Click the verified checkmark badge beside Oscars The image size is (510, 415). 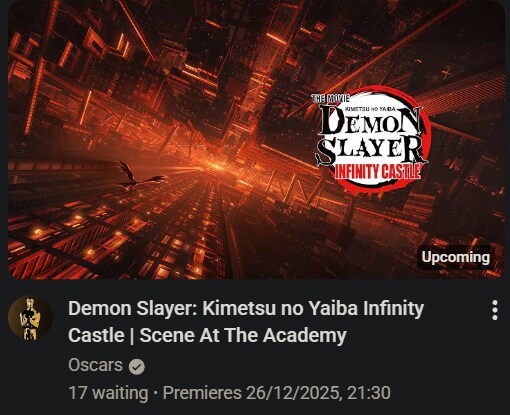137,367
